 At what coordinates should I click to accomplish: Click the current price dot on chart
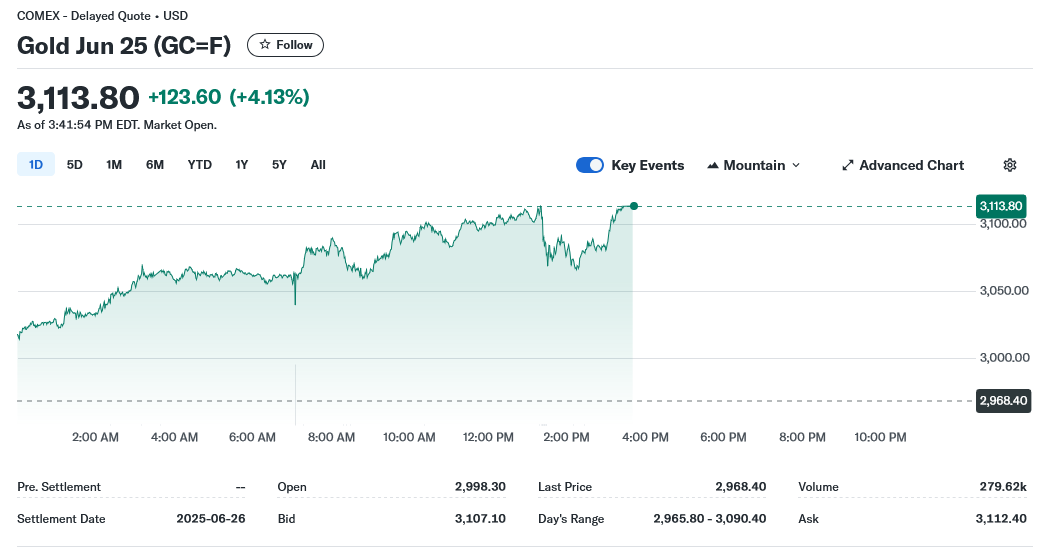tap(634, 206)
